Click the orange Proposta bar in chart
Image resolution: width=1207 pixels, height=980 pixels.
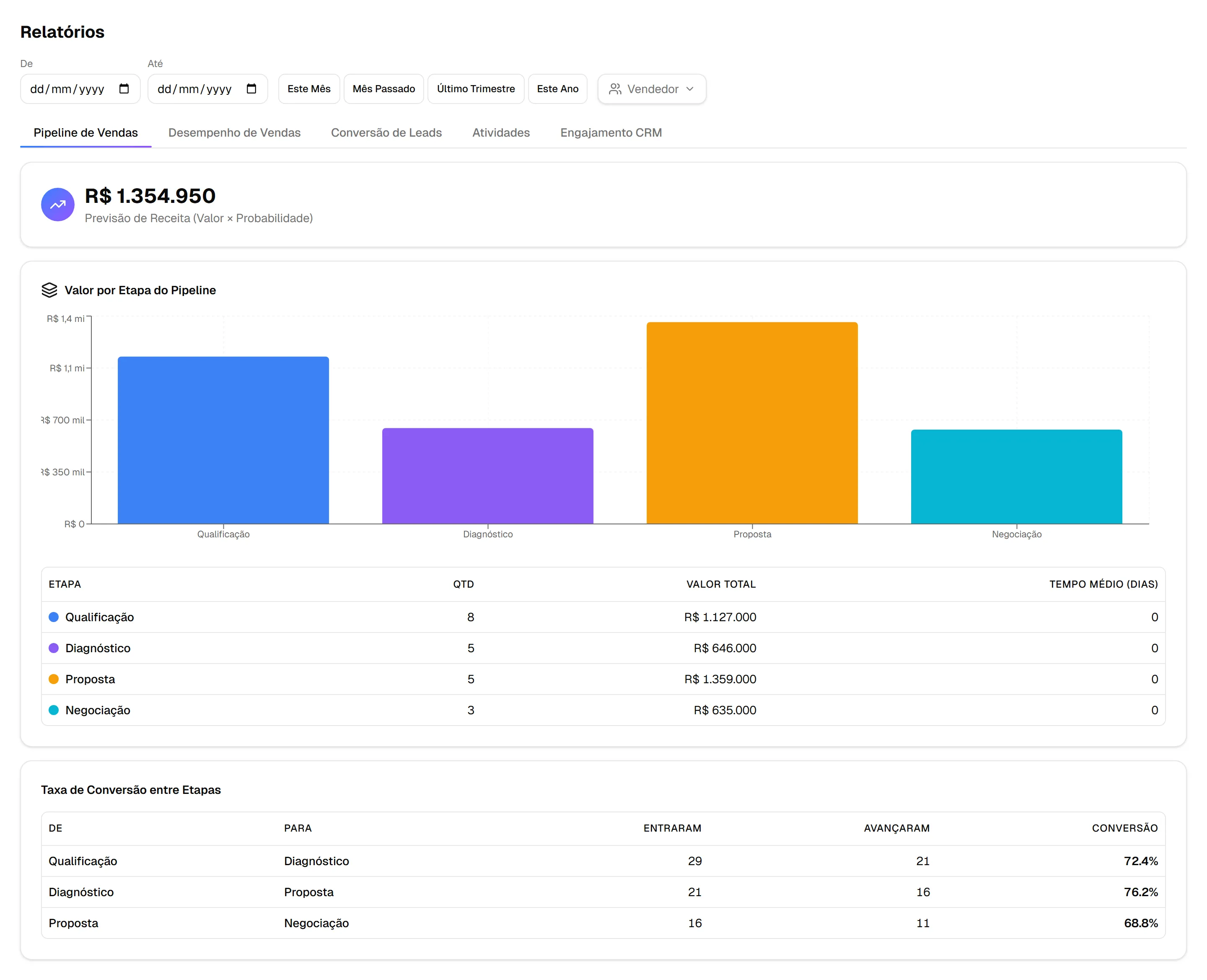pos(752,423)
